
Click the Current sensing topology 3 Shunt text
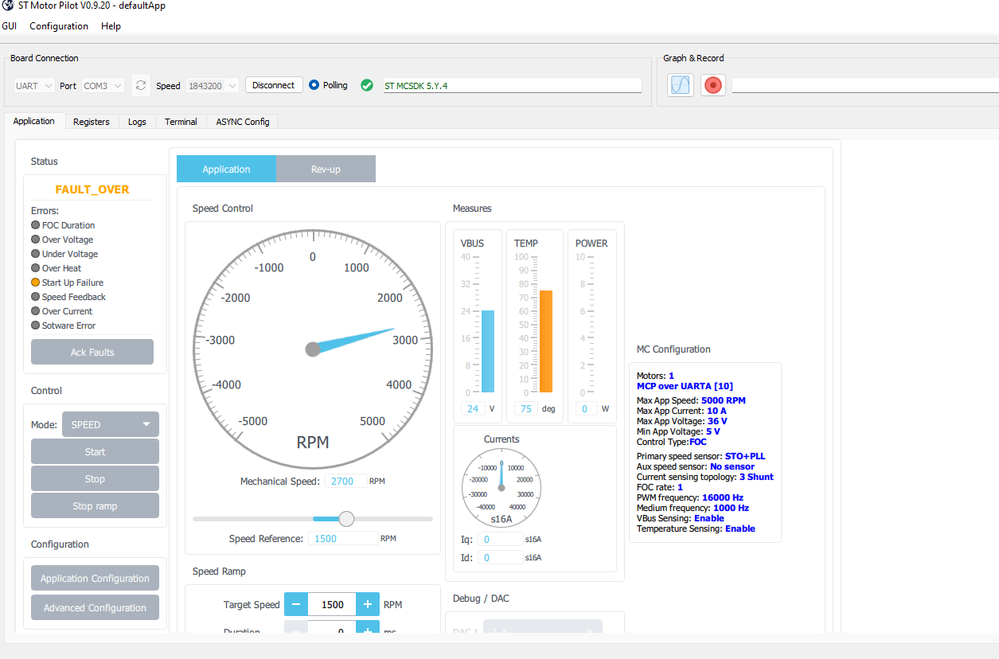click(x=705, y=477)
